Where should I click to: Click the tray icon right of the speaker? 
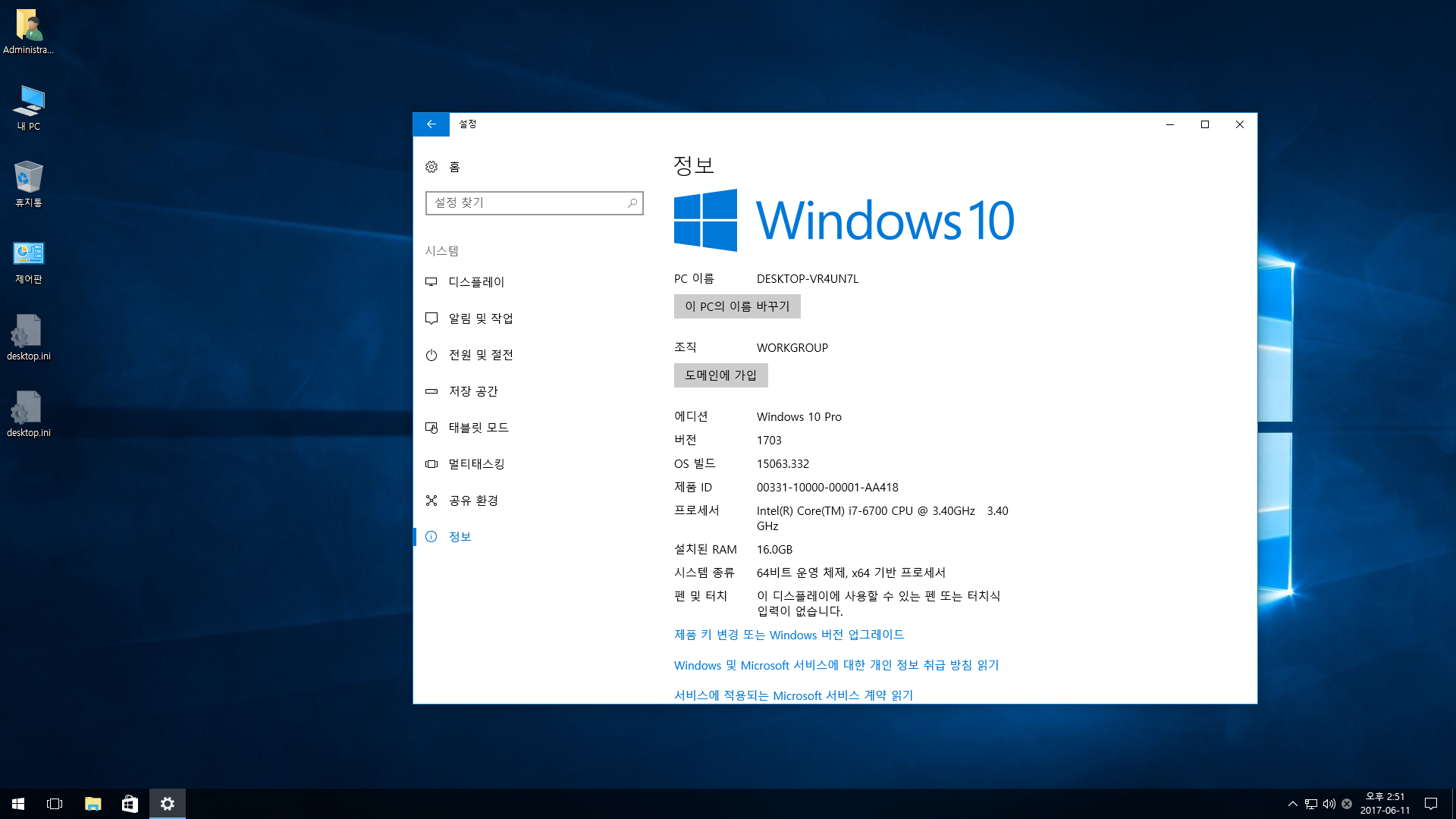coord(1347,804)
